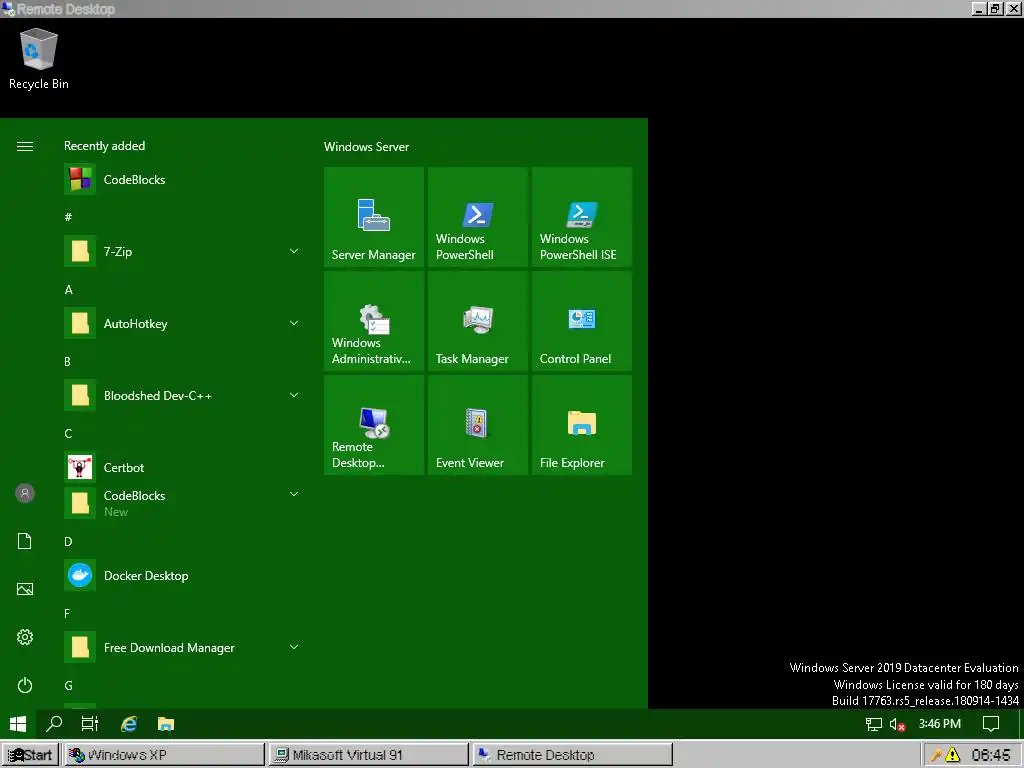Open the Server Manager tile
The width and height of the screenshot is (1024, 768).
pyautogui.click(x=374, y=217)
